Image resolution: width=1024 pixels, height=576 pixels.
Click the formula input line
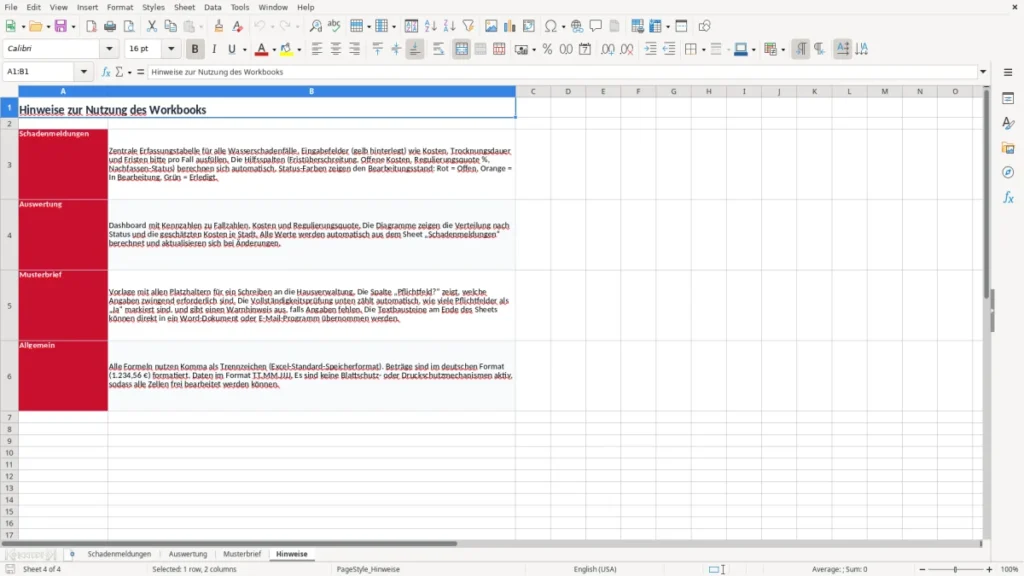click(562, 72)
